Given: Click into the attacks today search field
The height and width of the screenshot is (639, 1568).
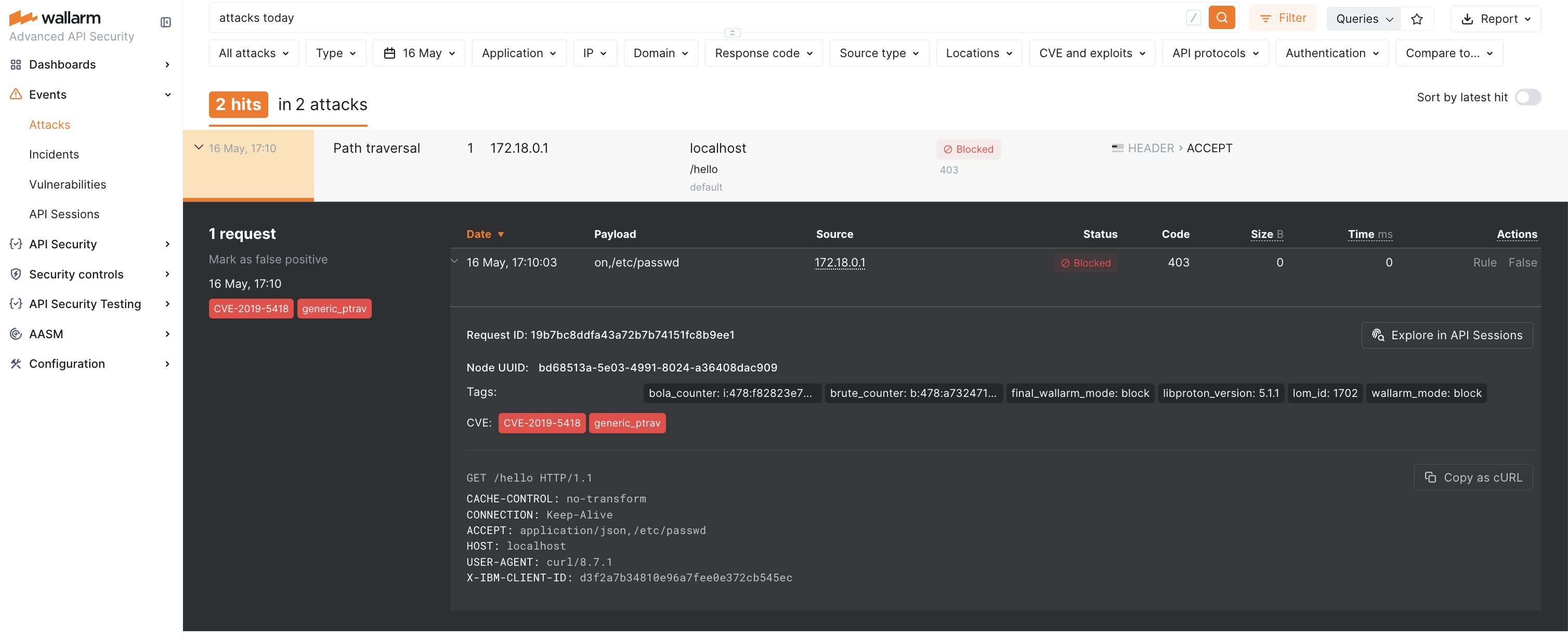Looking at the screenshot, I should point(670,18).
